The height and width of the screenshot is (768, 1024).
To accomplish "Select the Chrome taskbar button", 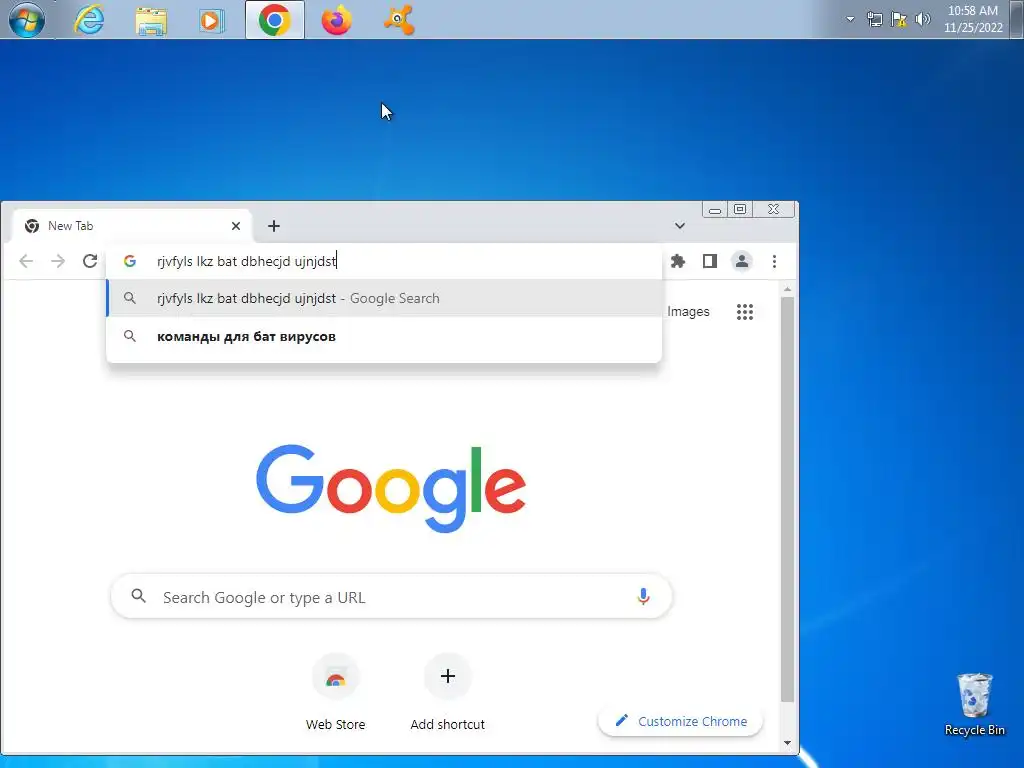I will 274,20.
